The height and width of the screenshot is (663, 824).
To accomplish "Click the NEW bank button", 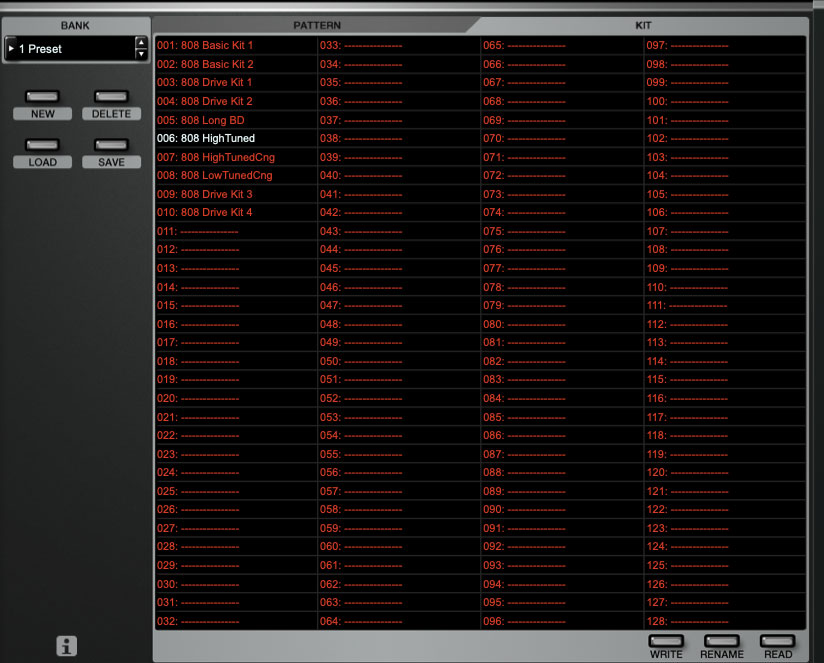I will pyautogui.click(x=43, y=97).
